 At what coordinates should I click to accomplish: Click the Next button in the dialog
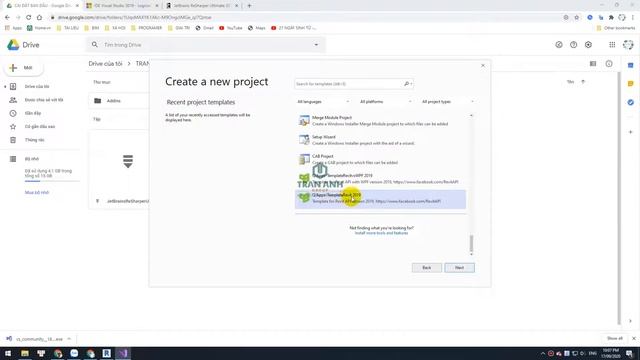coord(459,268)
